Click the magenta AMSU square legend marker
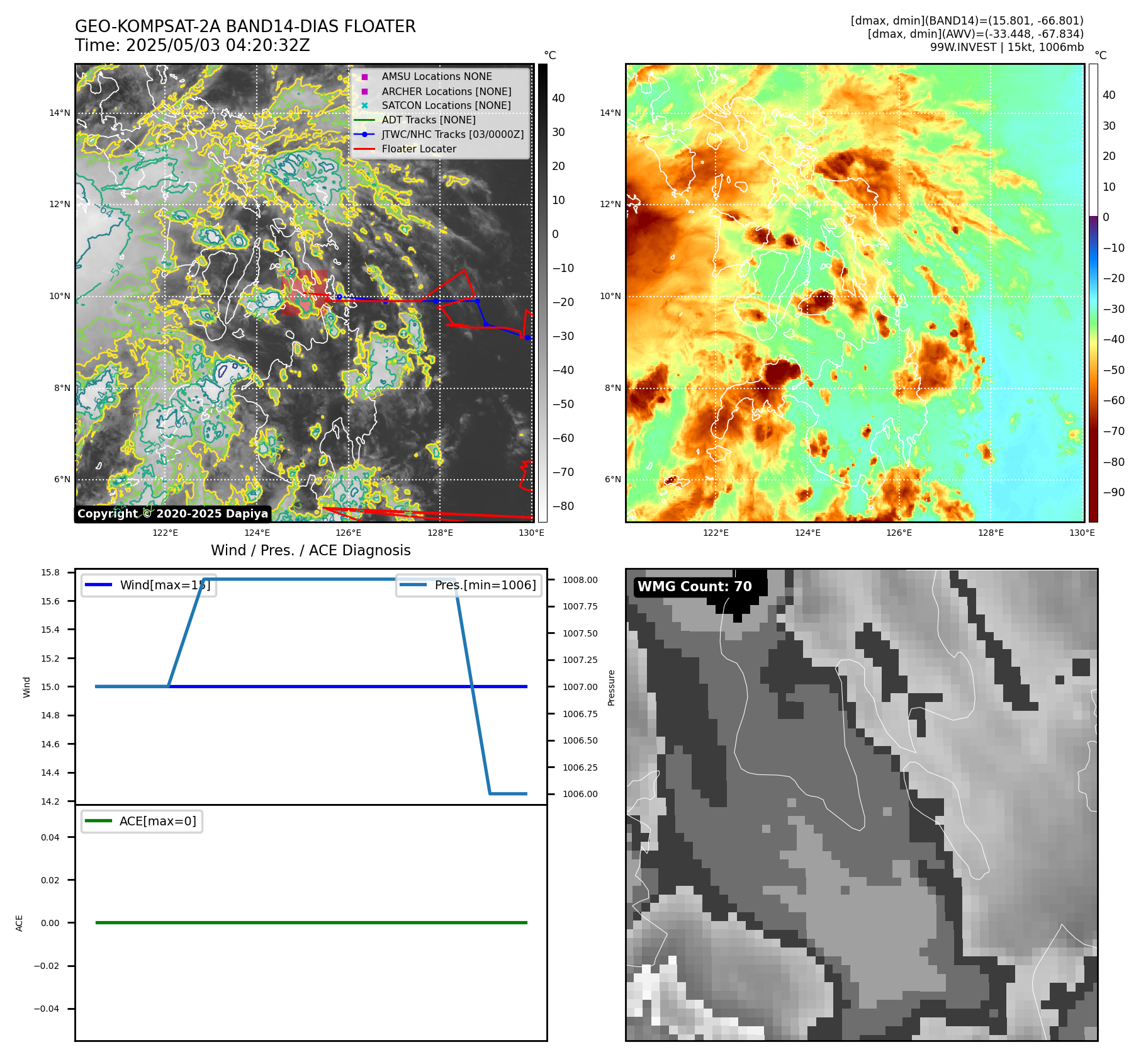The image size is (1141, 1064). click(364, 77)
